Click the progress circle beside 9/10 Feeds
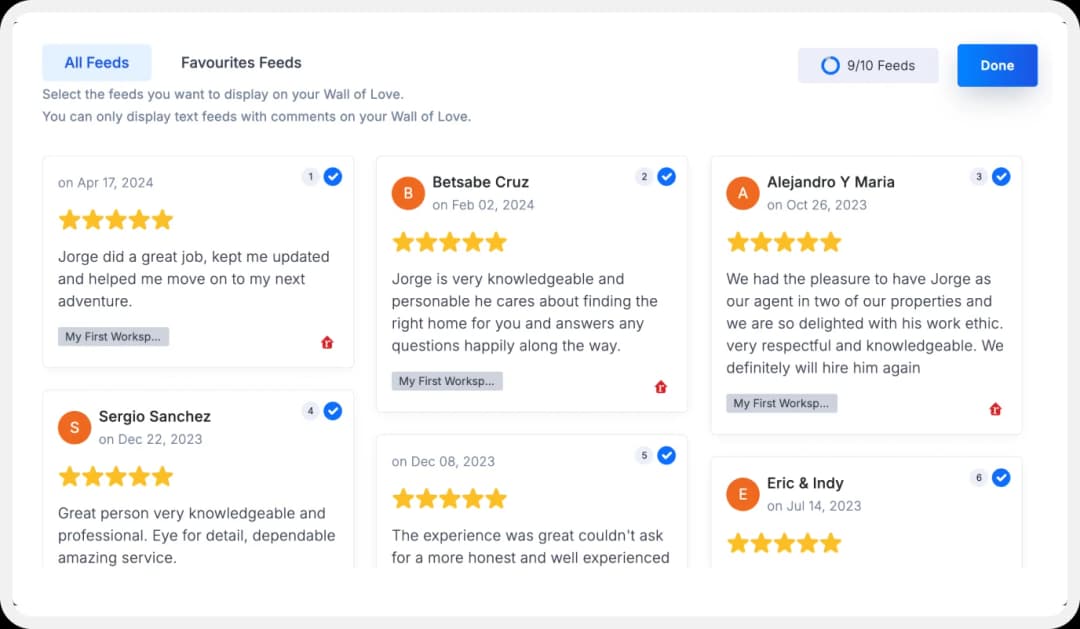Screen dimensions: 1080x629 coord(830,65)
